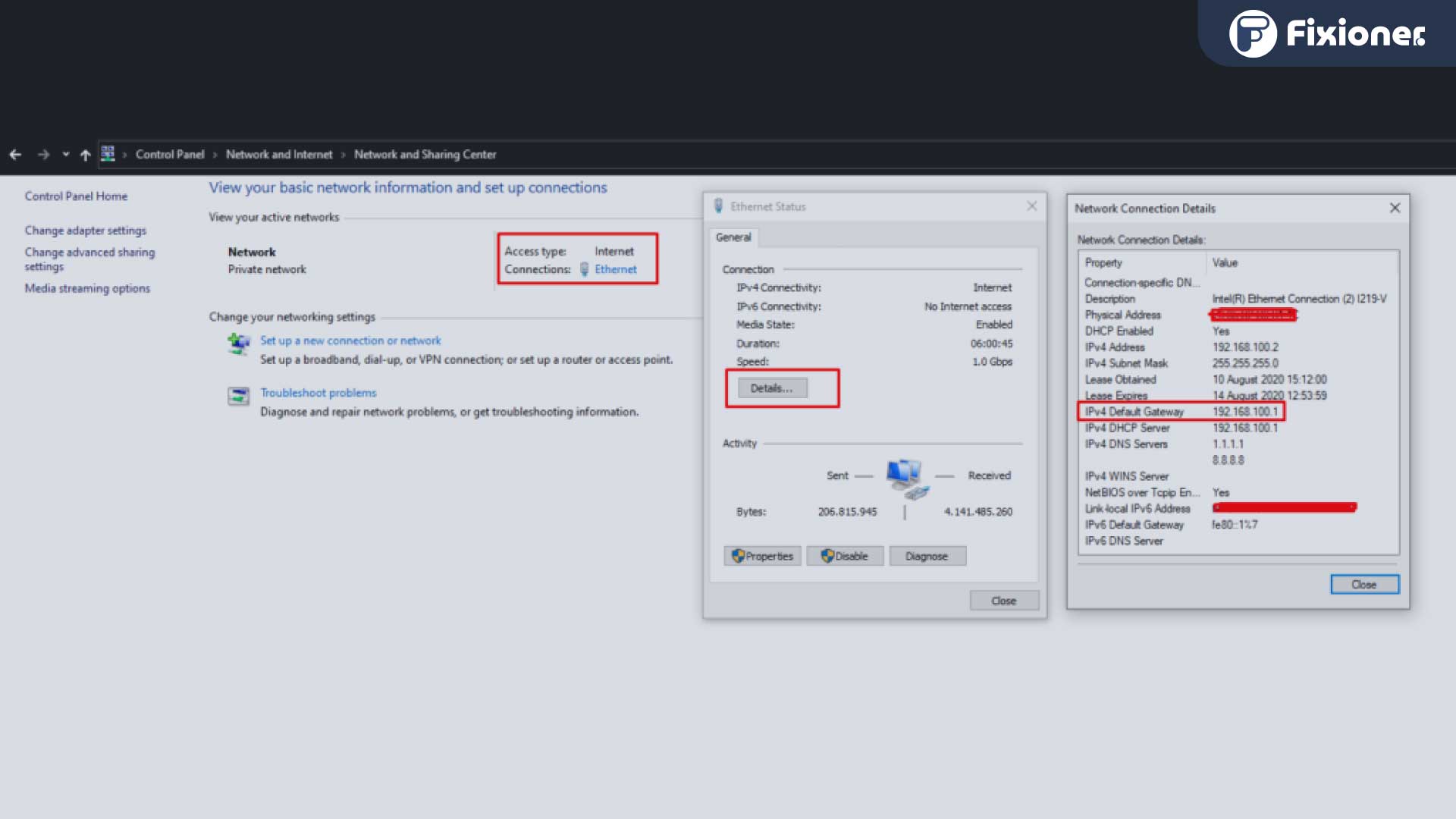Go up one level arrow
The height and width of the screenshot is (819, 1456).
(x=85, y=155)
